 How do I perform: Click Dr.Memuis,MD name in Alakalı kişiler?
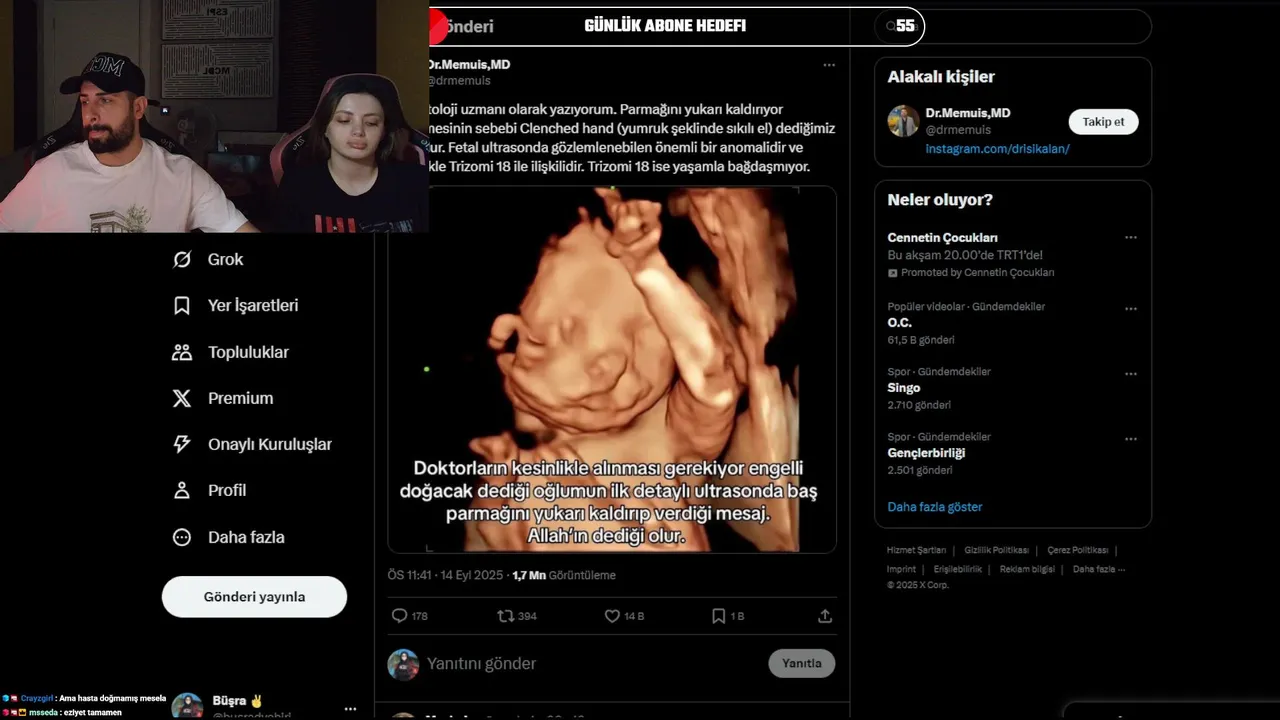967,113
